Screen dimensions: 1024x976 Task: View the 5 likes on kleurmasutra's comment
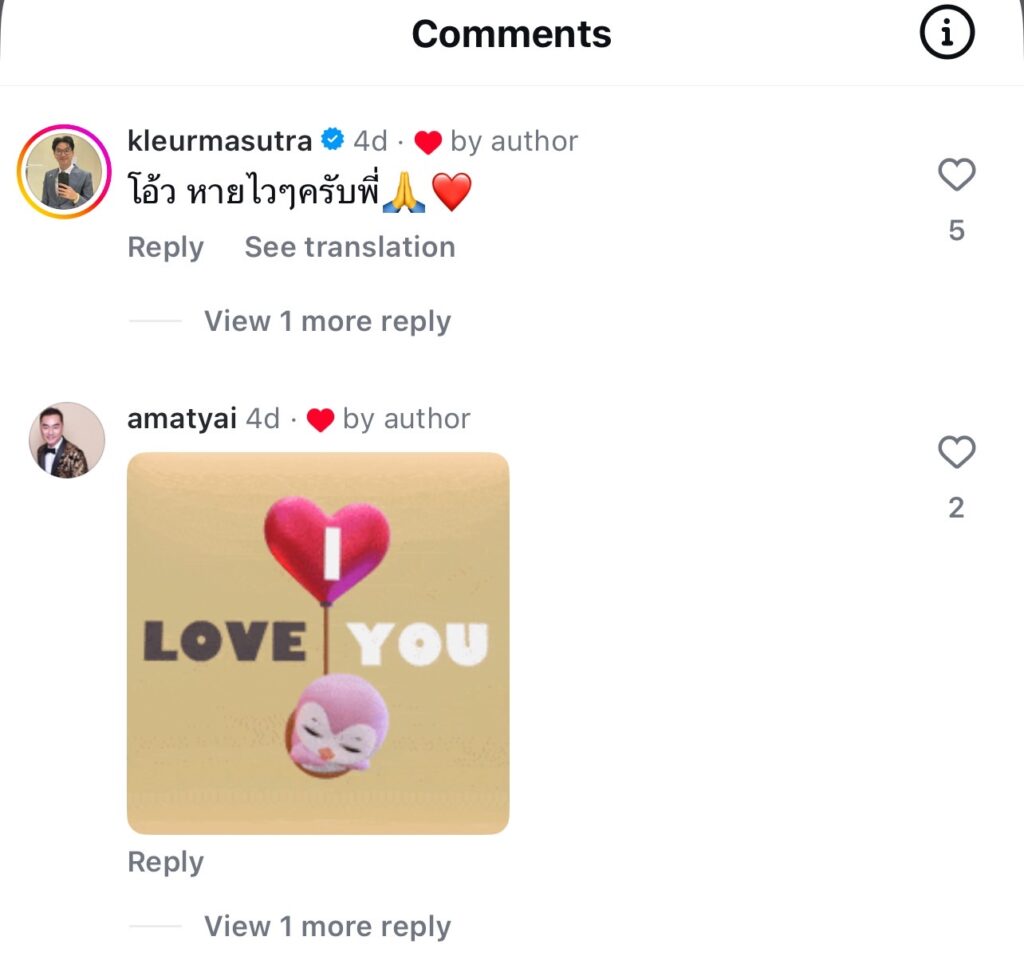pyautogui.click(x=956, y=231)
